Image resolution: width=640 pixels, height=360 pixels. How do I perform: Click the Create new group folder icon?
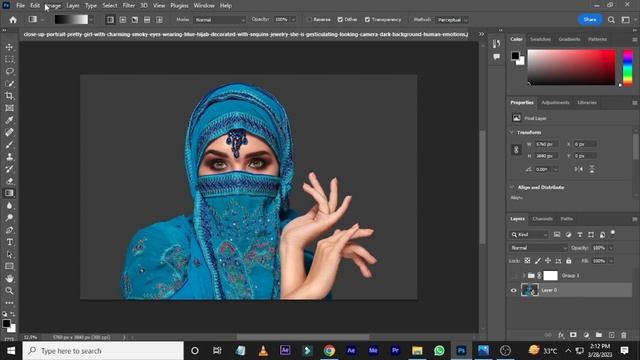point(598,335)
